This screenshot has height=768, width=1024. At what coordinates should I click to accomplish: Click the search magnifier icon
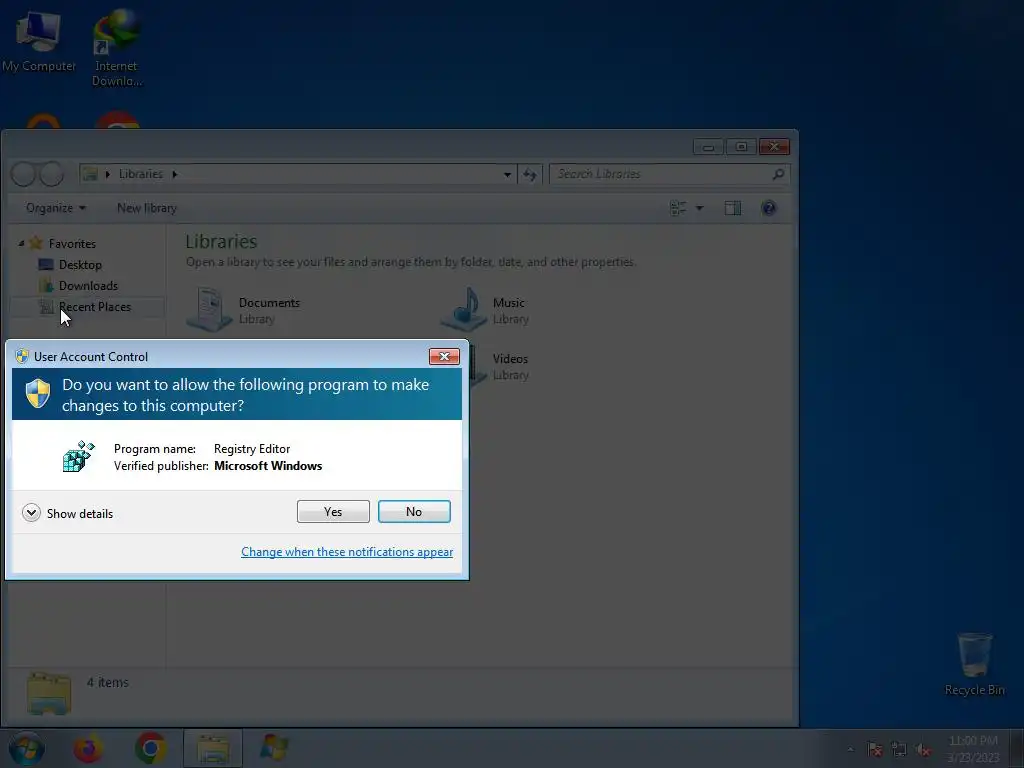[x=778, y=174]
